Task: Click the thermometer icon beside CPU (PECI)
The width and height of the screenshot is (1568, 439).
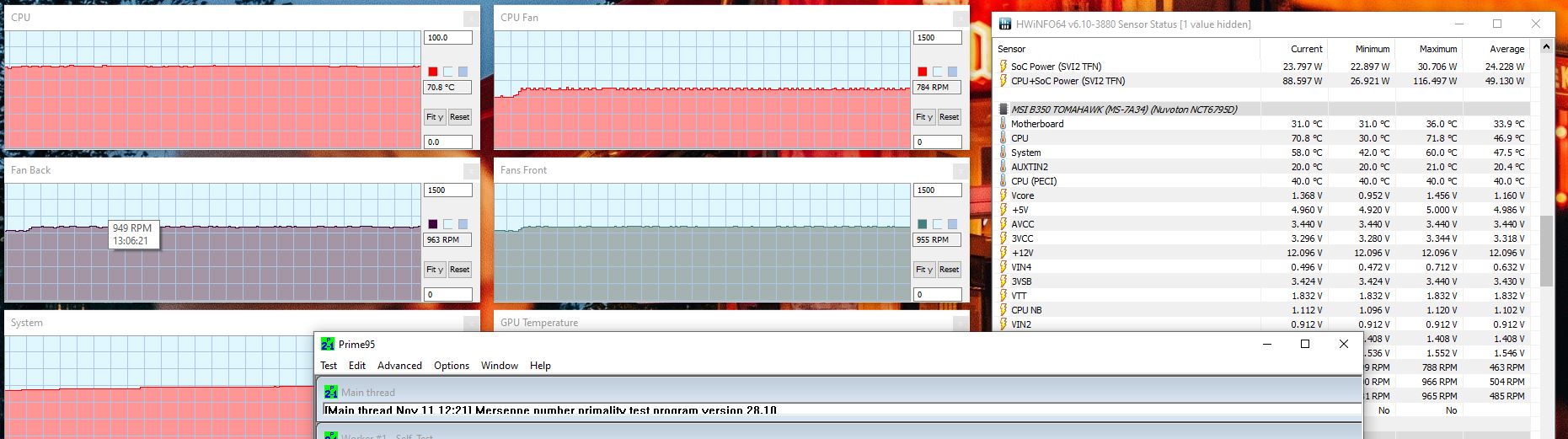Action: coord(1003,181)
